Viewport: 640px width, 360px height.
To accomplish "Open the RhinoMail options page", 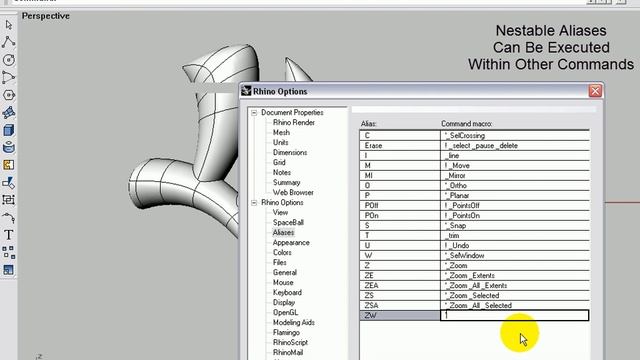I will 288,353.
